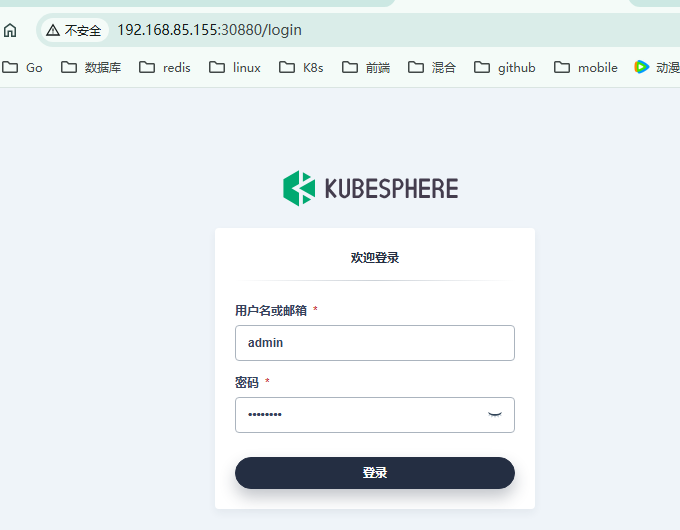Open the mobile bookmarks folder
This screenshot has height=530, width=680.
586,68
